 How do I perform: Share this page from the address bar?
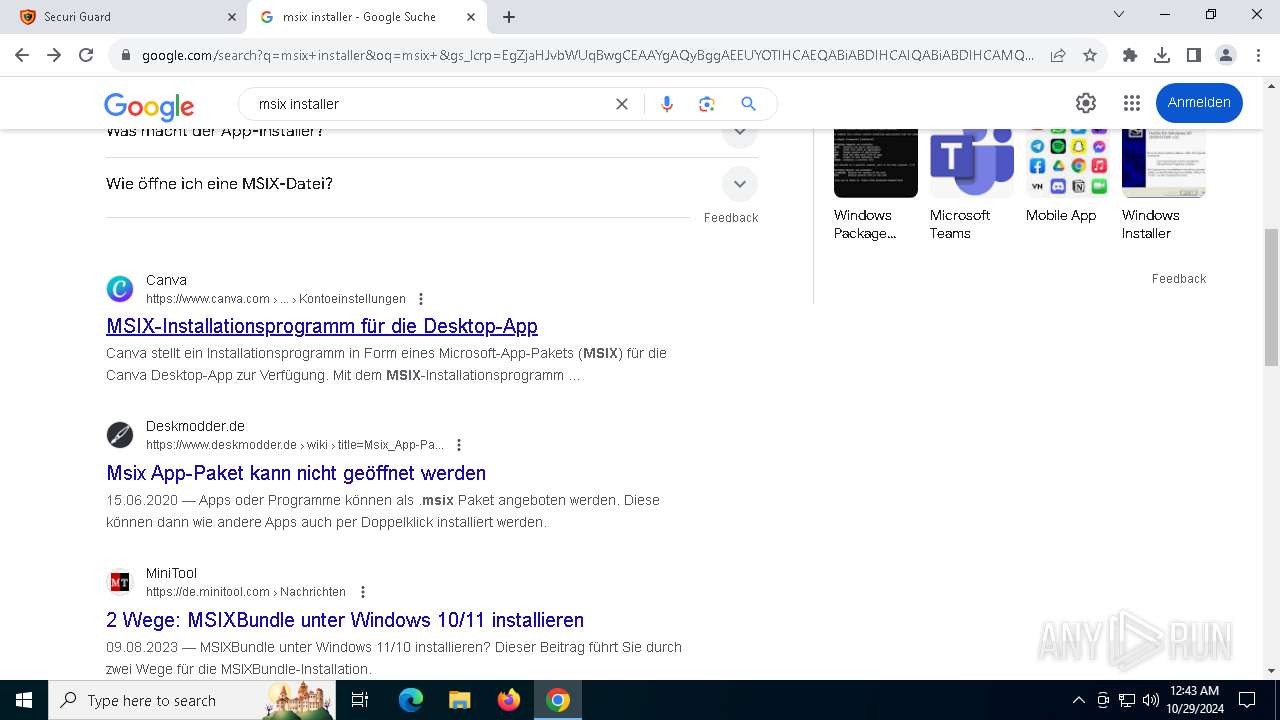(1058, 56)
